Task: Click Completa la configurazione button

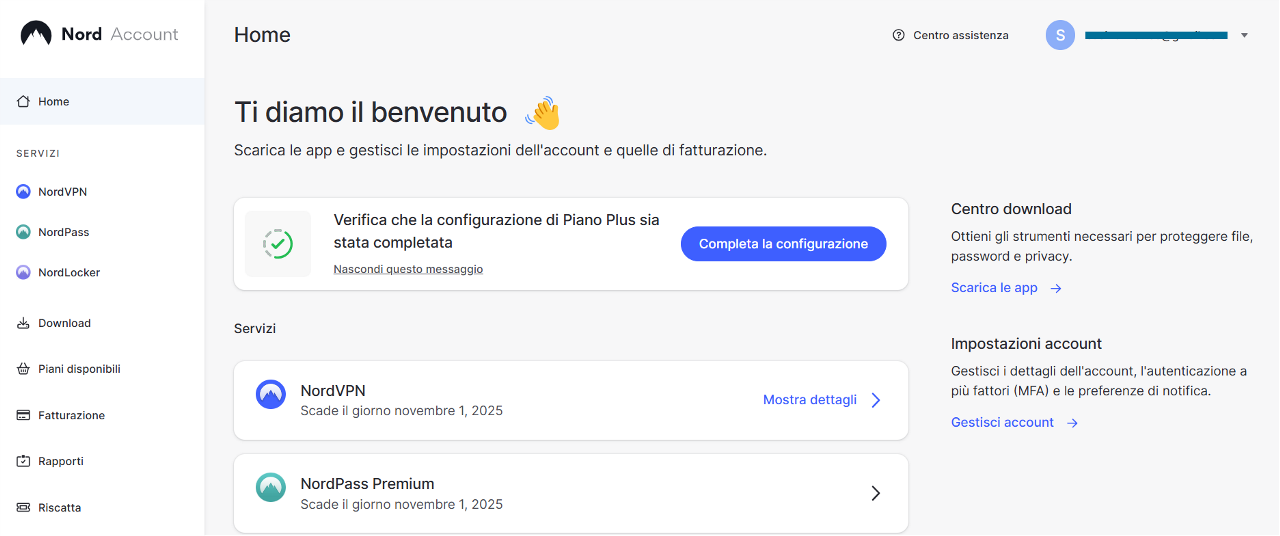Action: point(783,244)
